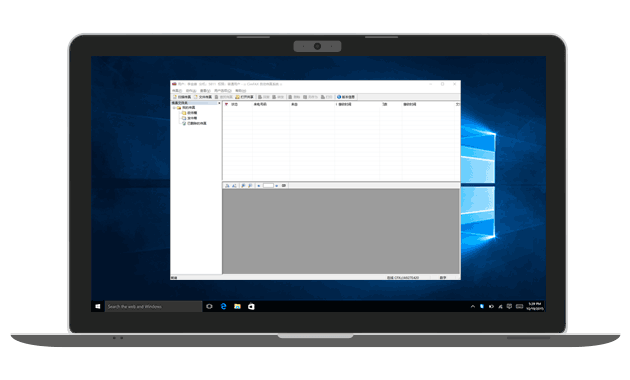Screen dimensions: 630x380
Task: Click the previous page arrow in preview toolbar
Action: click(x=259, y=186)
